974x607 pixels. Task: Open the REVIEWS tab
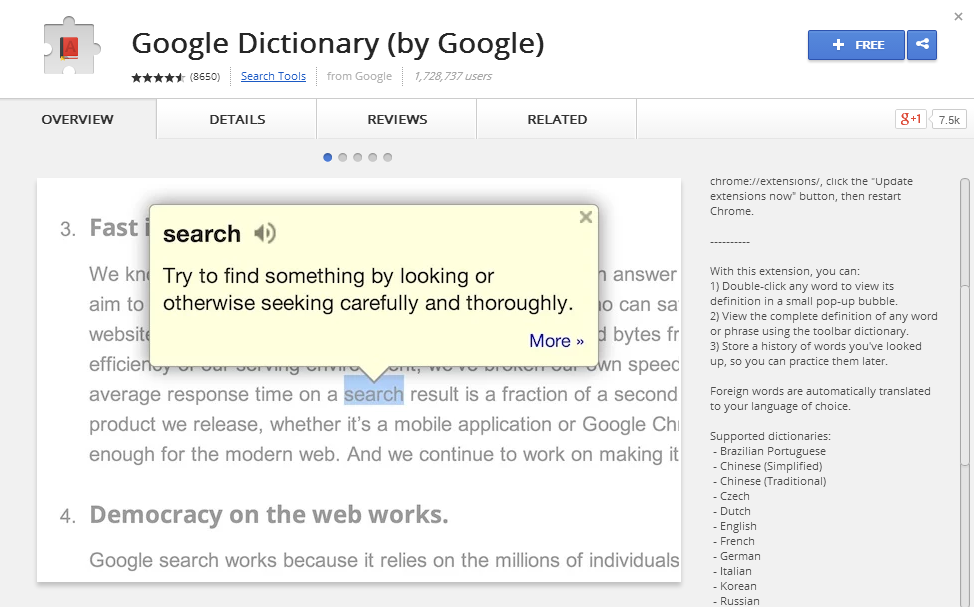click(x=397, y=119)
